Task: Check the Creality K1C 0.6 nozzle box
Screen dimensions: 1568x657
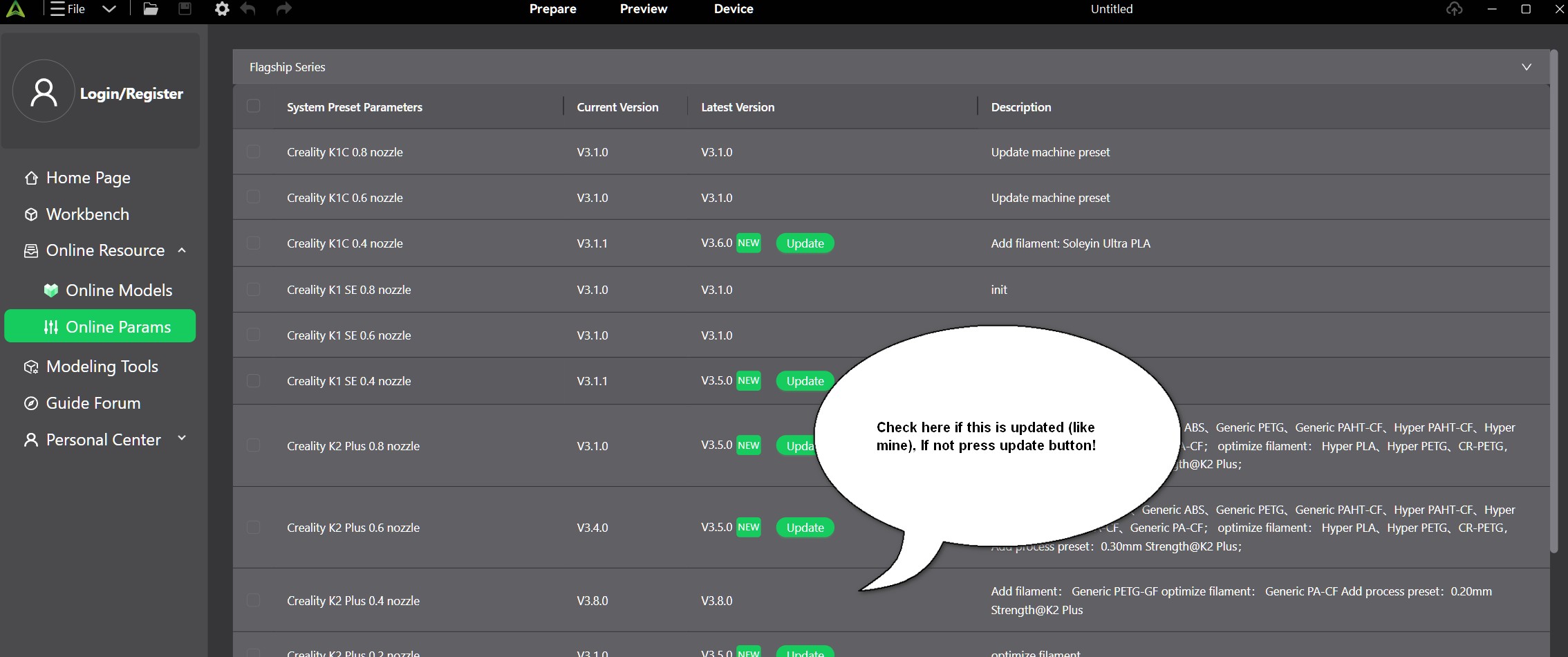Action: 254,197
